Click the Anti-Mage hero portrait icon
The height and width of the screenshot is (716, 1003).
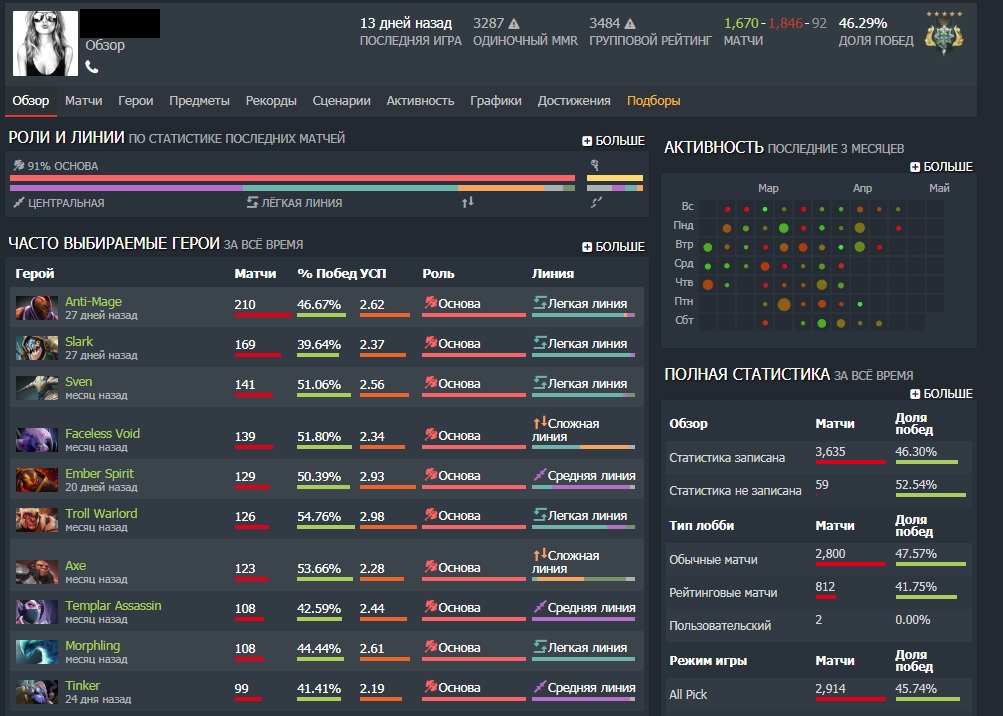pyautogui.click(x=37, y=308)
